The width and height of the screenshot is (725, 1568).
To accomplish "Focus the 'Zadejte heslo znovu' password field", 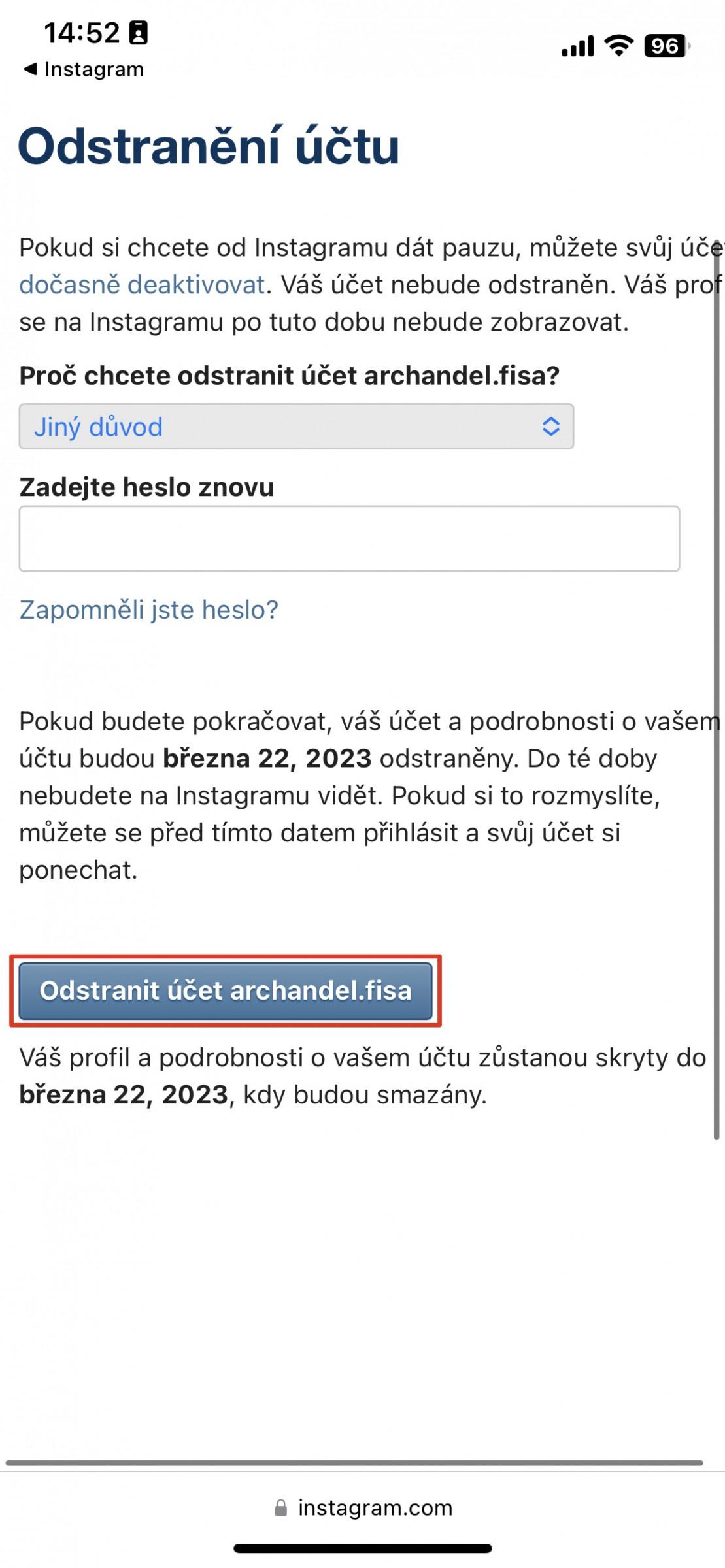I will (x=349, y=538).
